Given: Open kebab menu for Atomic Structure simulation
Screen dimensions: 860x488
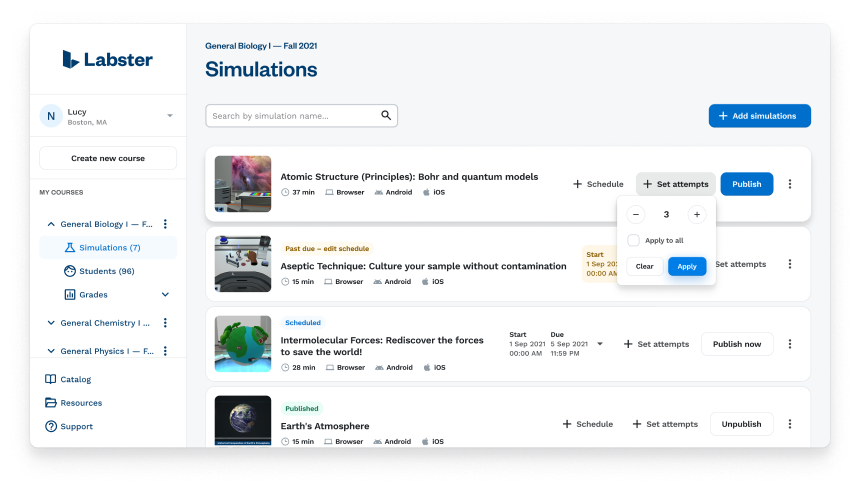Looking at the screenshot, I should 789,184.
